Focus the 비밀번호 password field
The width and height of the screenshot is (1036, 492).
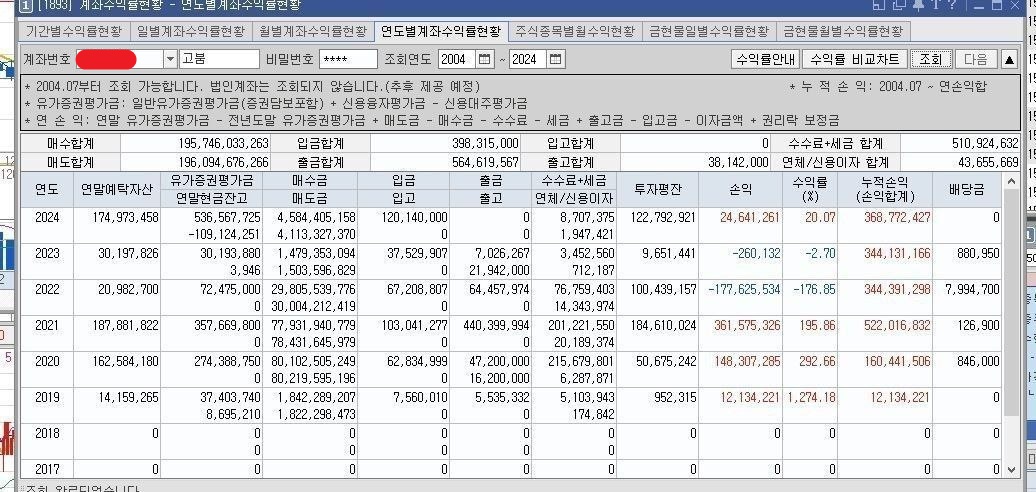click(348, 59)
